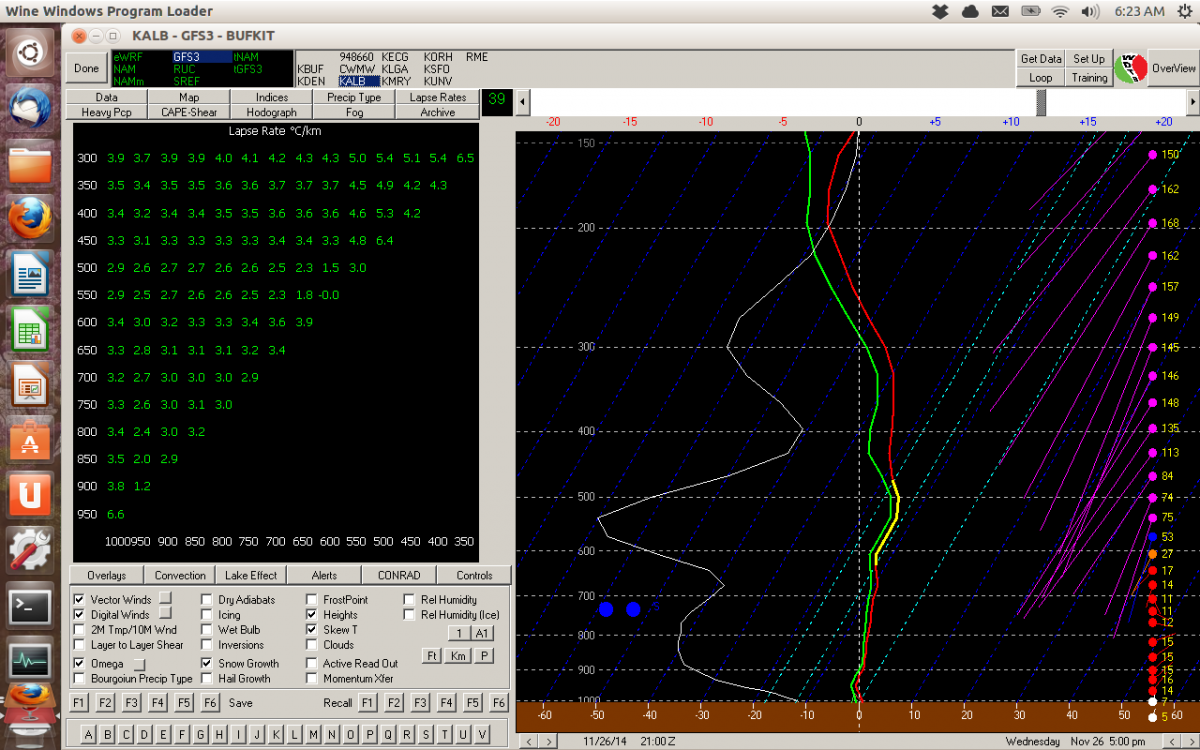Viewport: 1200px width, 750px height.
Task: Step back with the bottom-left arrow button
Action: pyautogui.click(x=530, y=741)
